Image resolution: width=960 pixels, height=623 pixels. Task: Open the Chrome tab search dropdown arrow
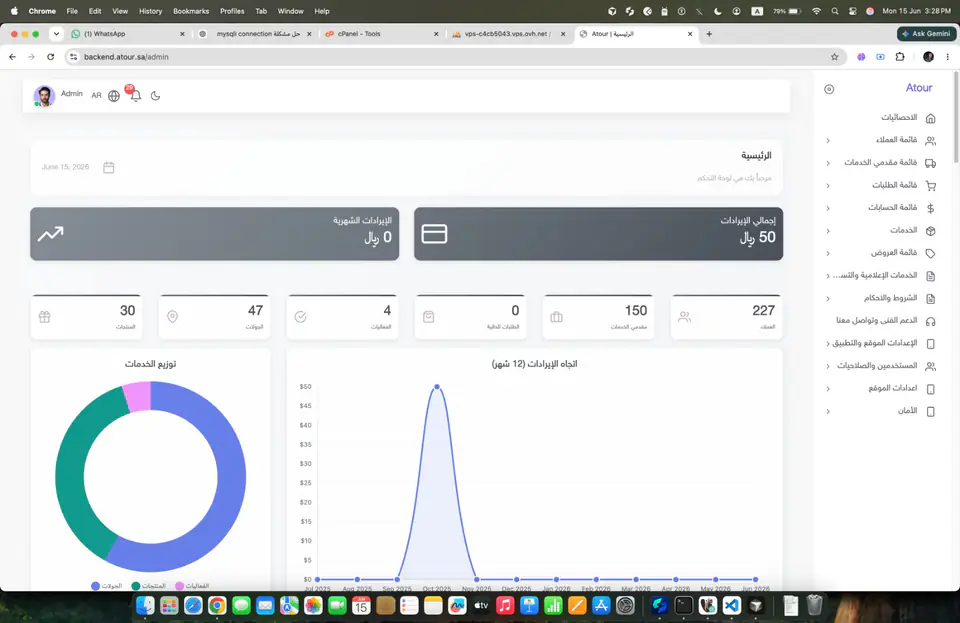(x=56, y=34)
